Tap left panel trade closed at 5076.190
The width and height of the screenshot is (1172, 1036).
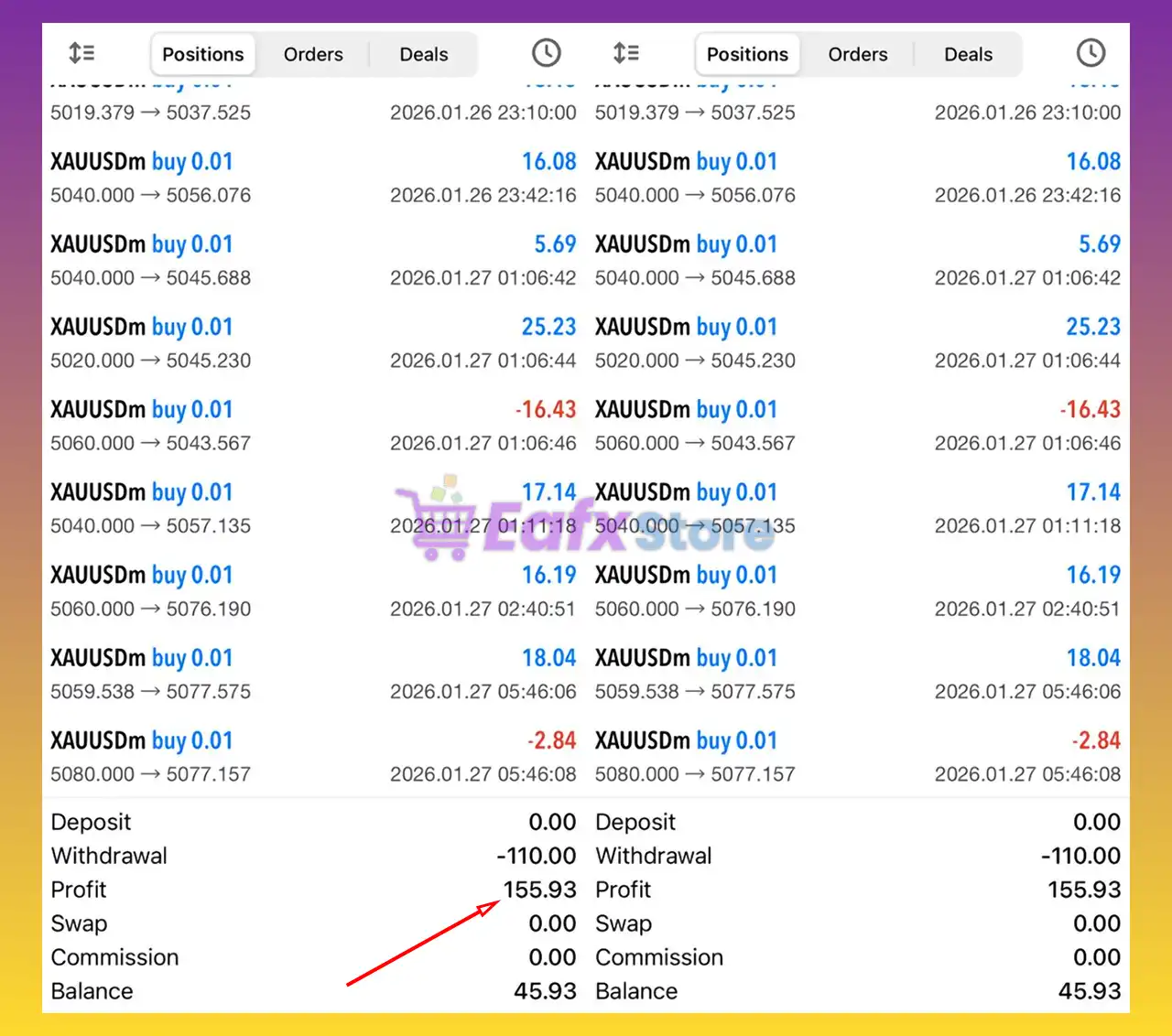[313, 591]
